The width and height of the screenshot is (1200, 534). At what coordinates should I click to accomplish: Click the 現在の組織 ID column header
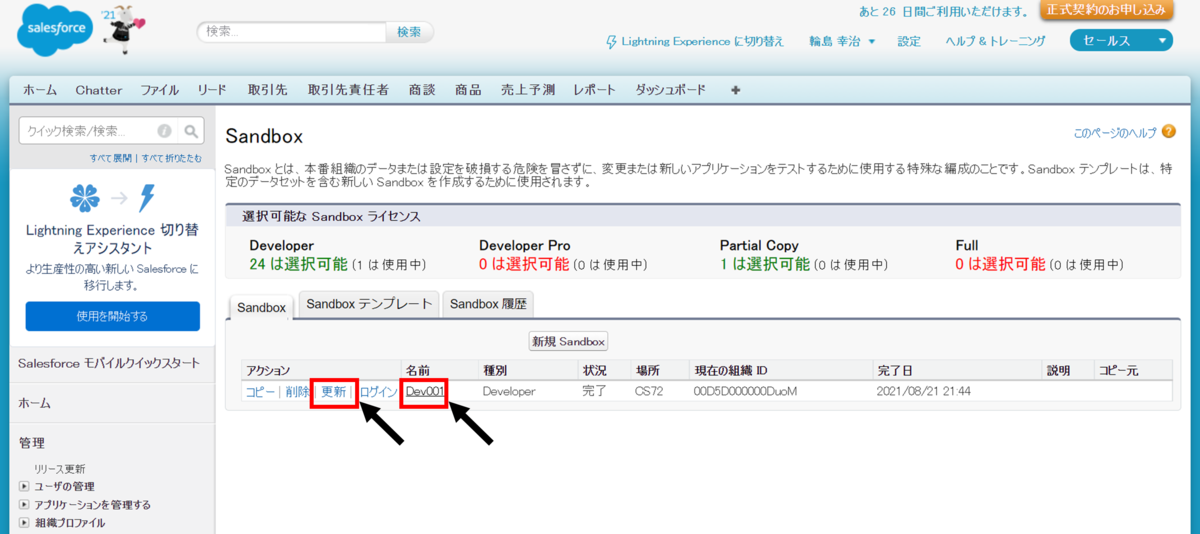730,370
